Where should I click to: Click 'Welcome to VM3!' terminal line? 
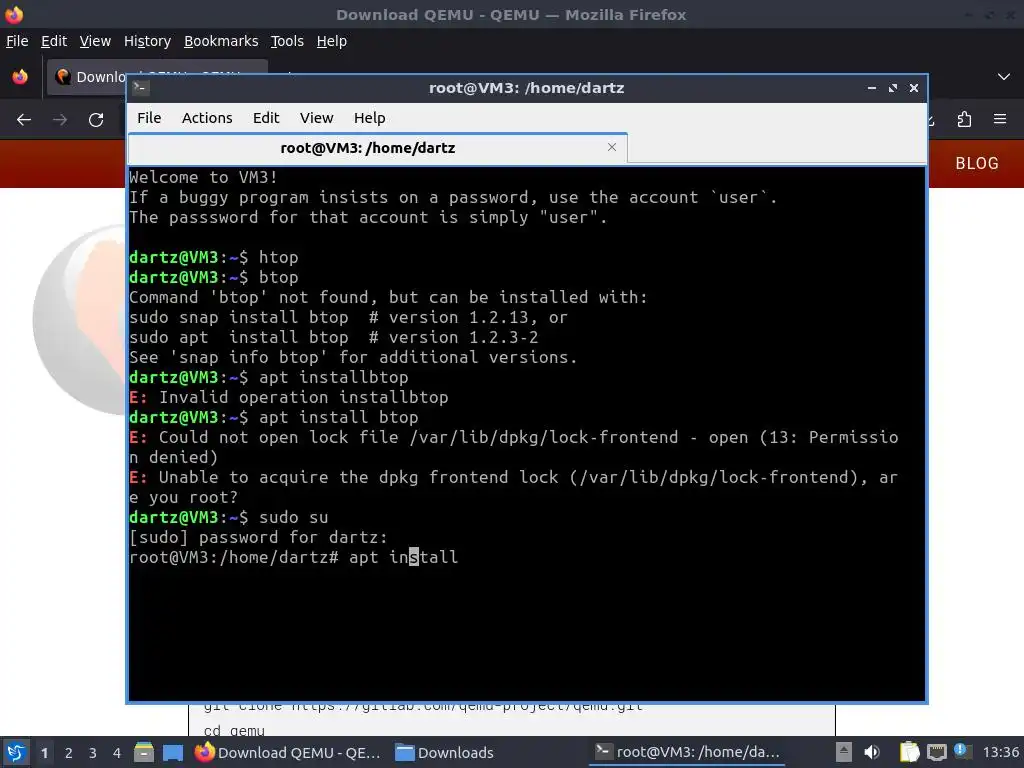pyautogui.click(x=203, y=177)
